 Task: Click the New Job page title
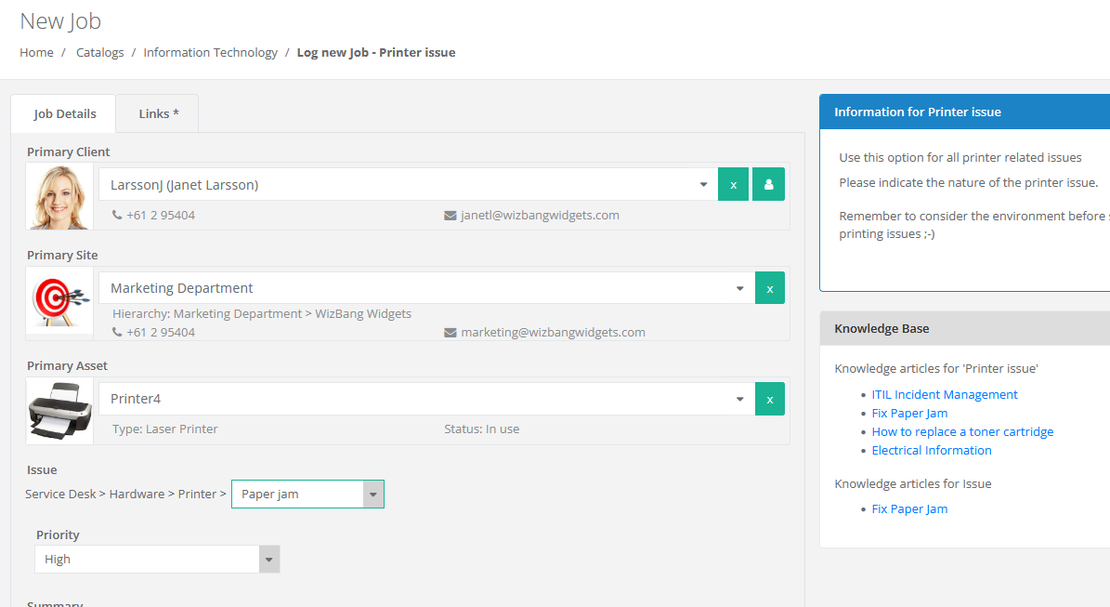tap(60, 21)
